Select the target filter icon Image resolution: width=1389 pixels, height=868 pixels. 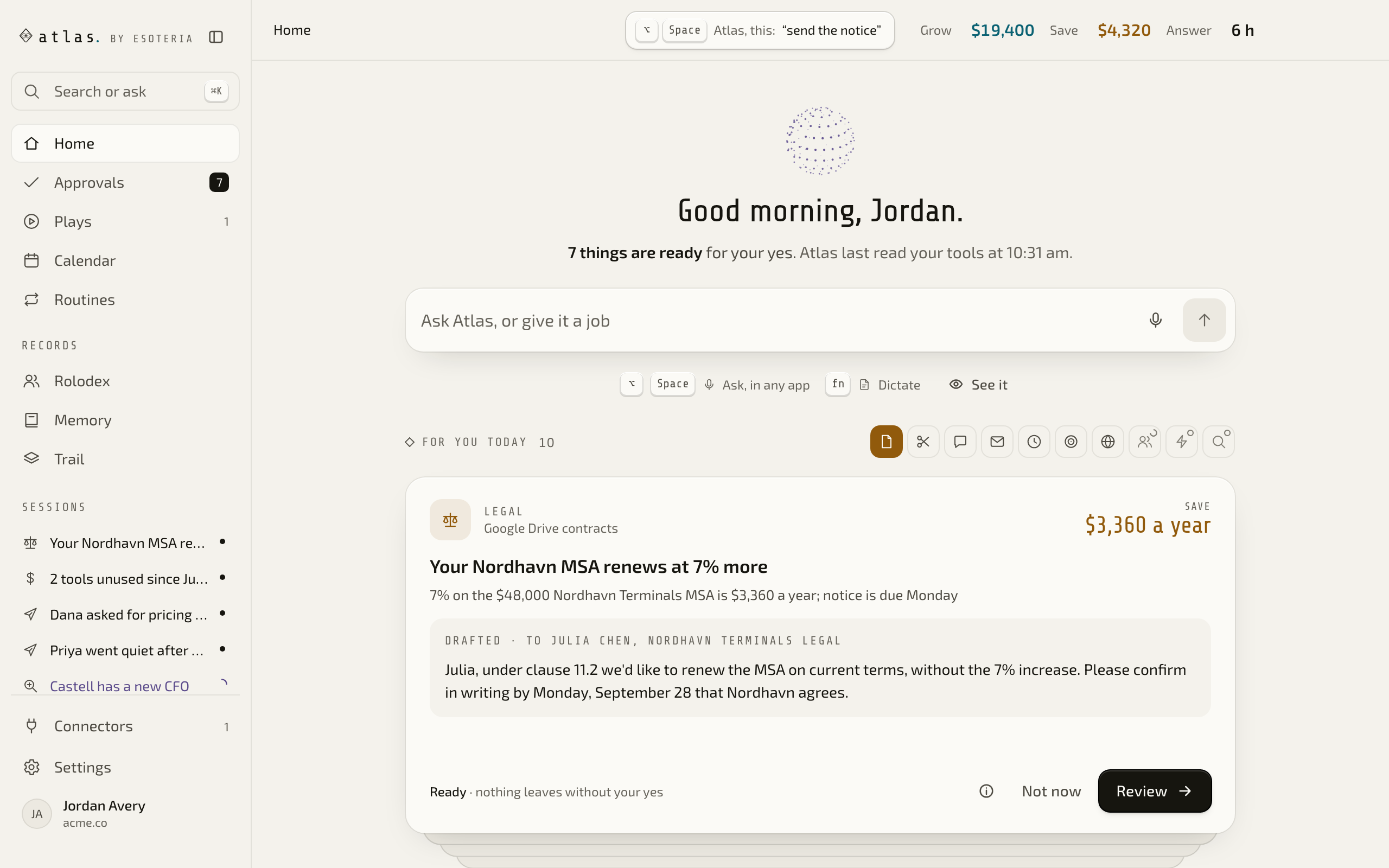(x=1071, y=442)
